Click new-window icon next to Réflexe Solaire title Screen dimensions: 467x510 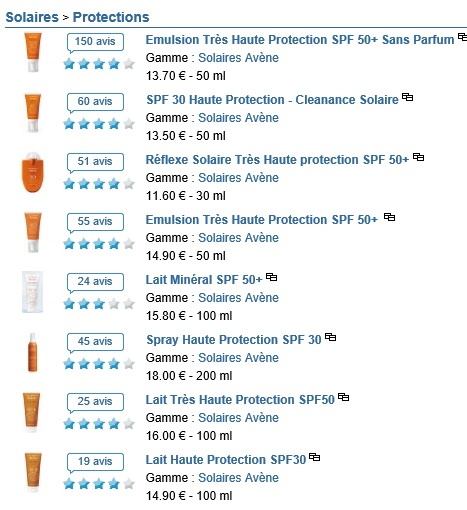coord(418,157)
